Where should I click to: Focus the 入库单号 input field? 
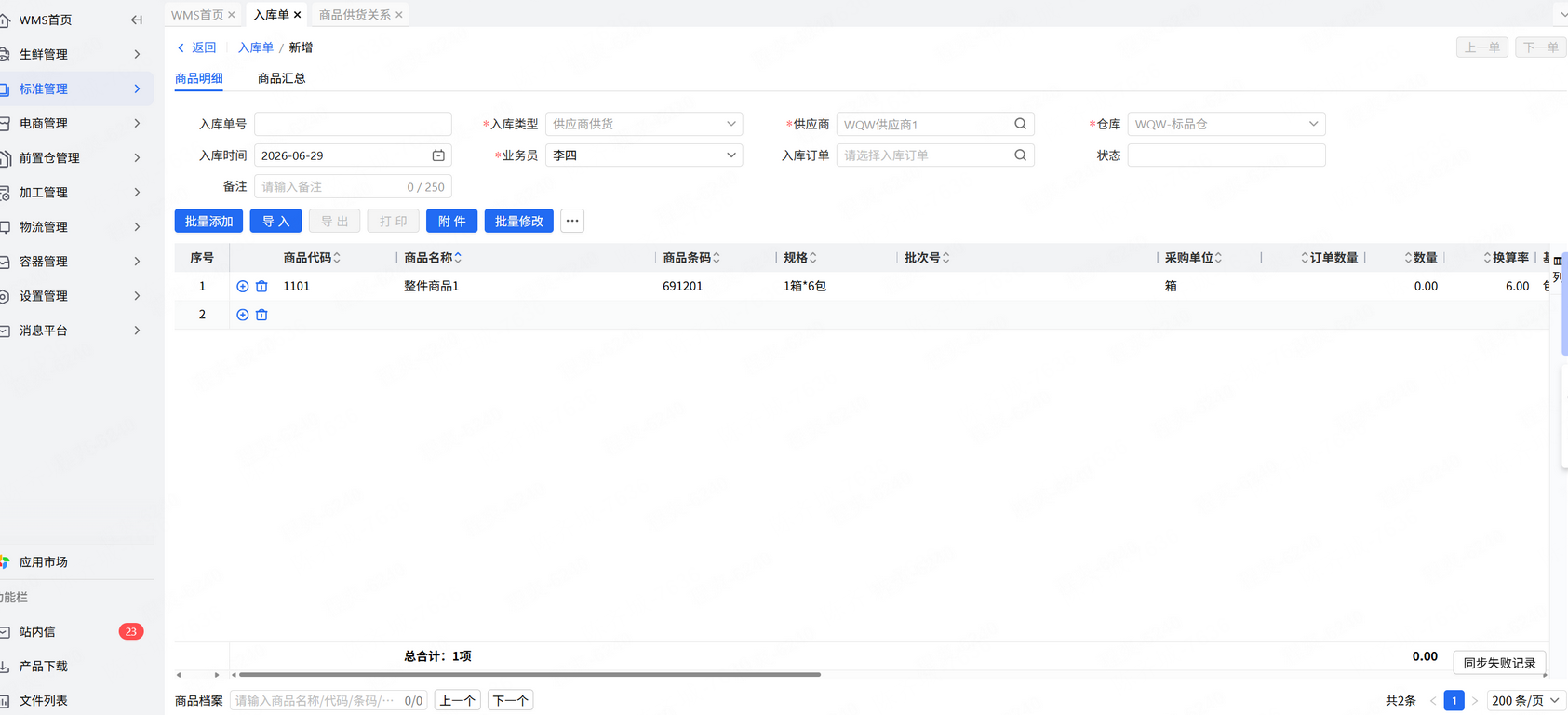tap(353, 124)
